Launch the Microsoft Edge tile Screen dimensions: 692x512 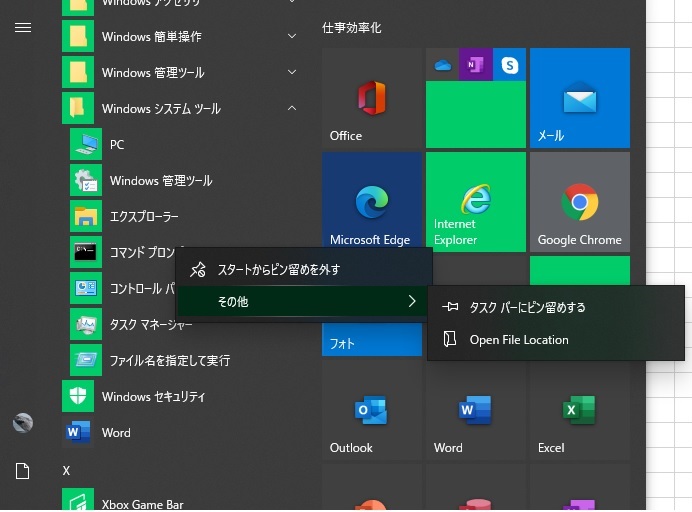click(372, 200)
